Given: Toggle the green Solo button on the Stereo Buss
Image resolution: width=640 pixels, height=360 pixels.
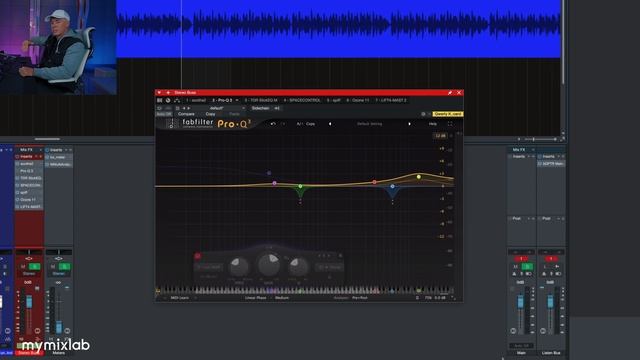Looking at the screenshot, I should [x=35, y=267].
